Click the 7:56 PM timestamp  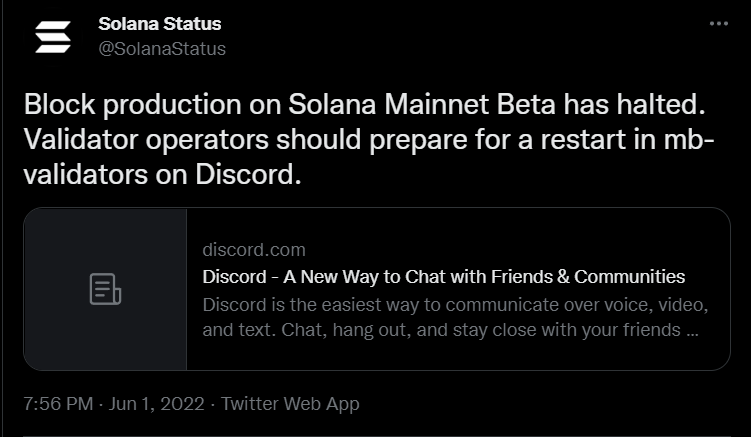point(58,404)
